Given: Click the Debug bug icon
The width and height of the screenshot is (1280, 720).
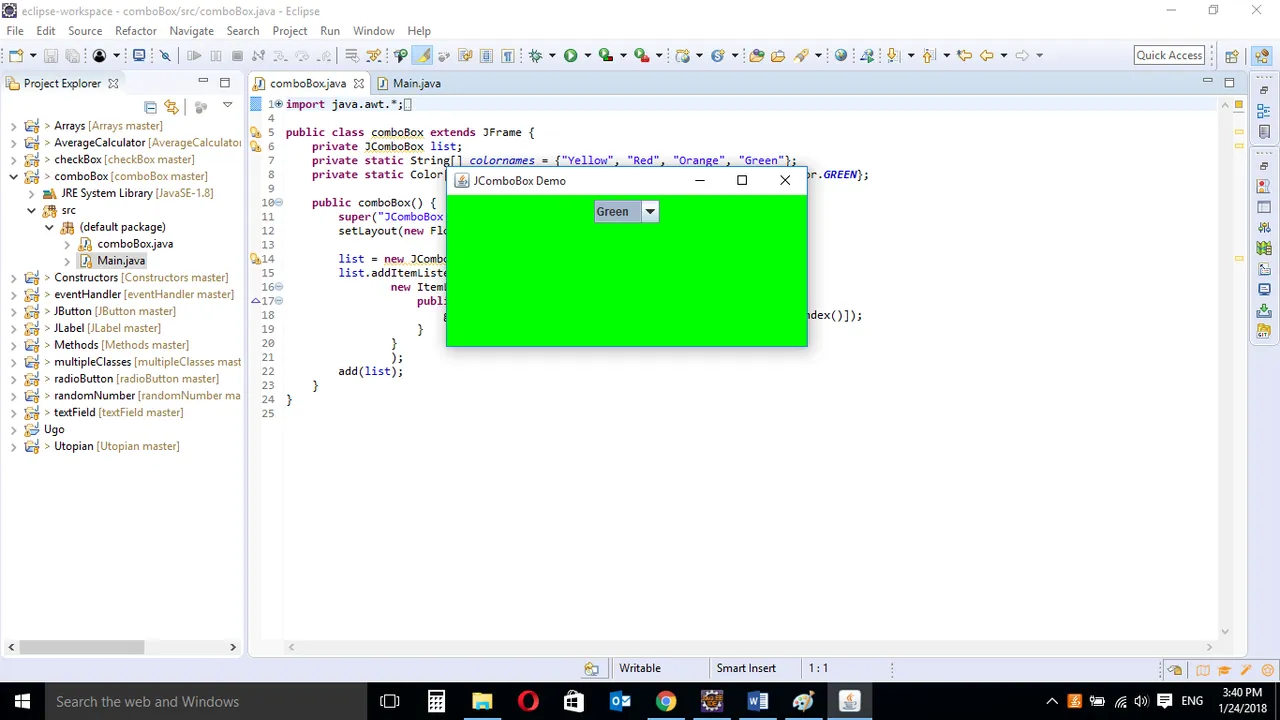Looking at the screenshot, I should (x=535, y=56).
